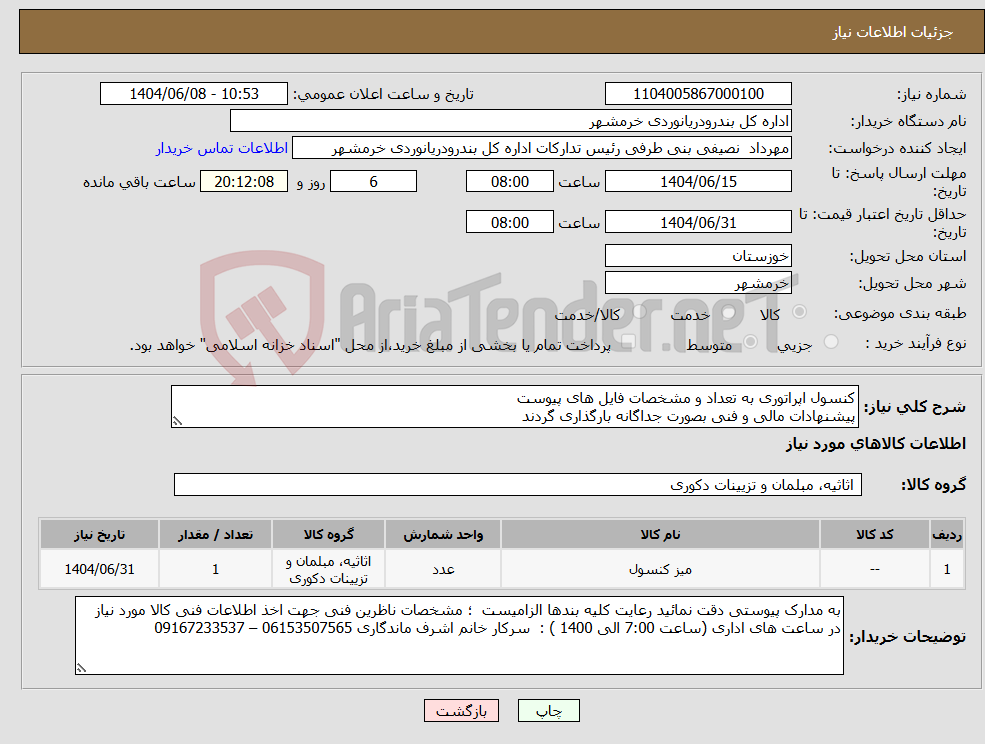Click the بازگشت button
This screenshot has height=744, width=985.
(x=461, y=710)
